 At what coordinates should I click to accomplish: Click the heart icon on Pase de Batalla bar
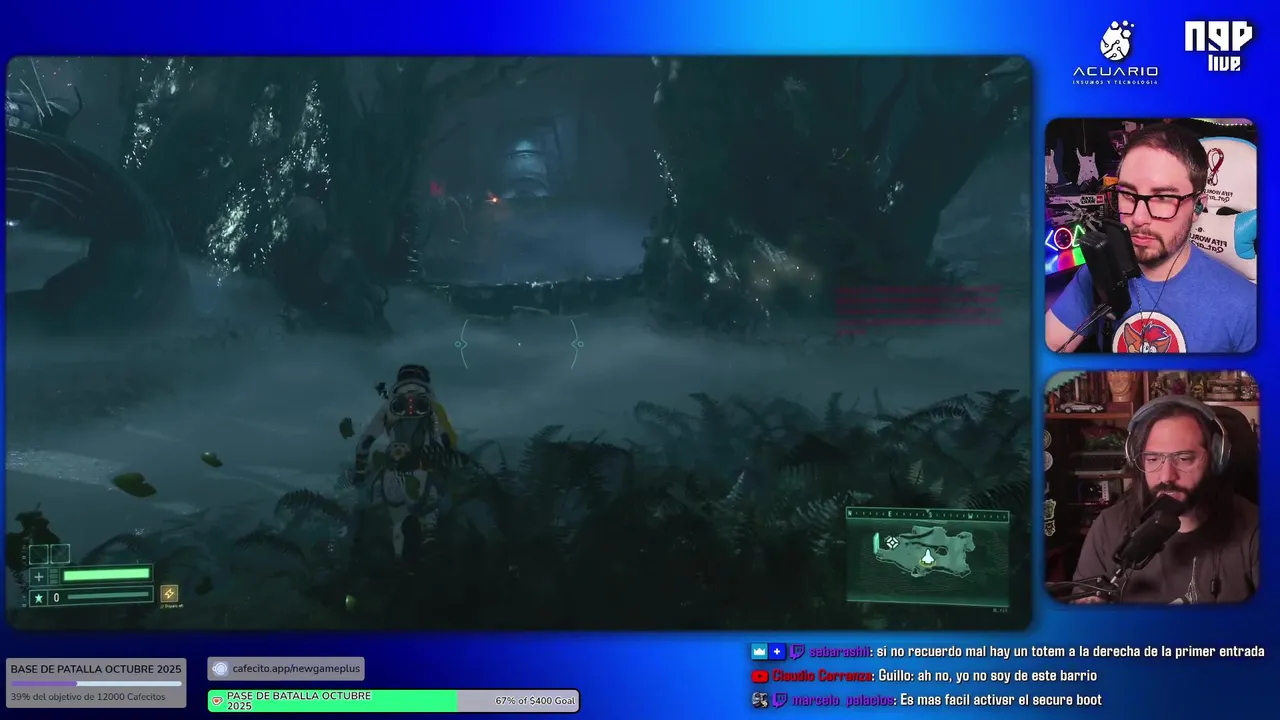(217, 701)
